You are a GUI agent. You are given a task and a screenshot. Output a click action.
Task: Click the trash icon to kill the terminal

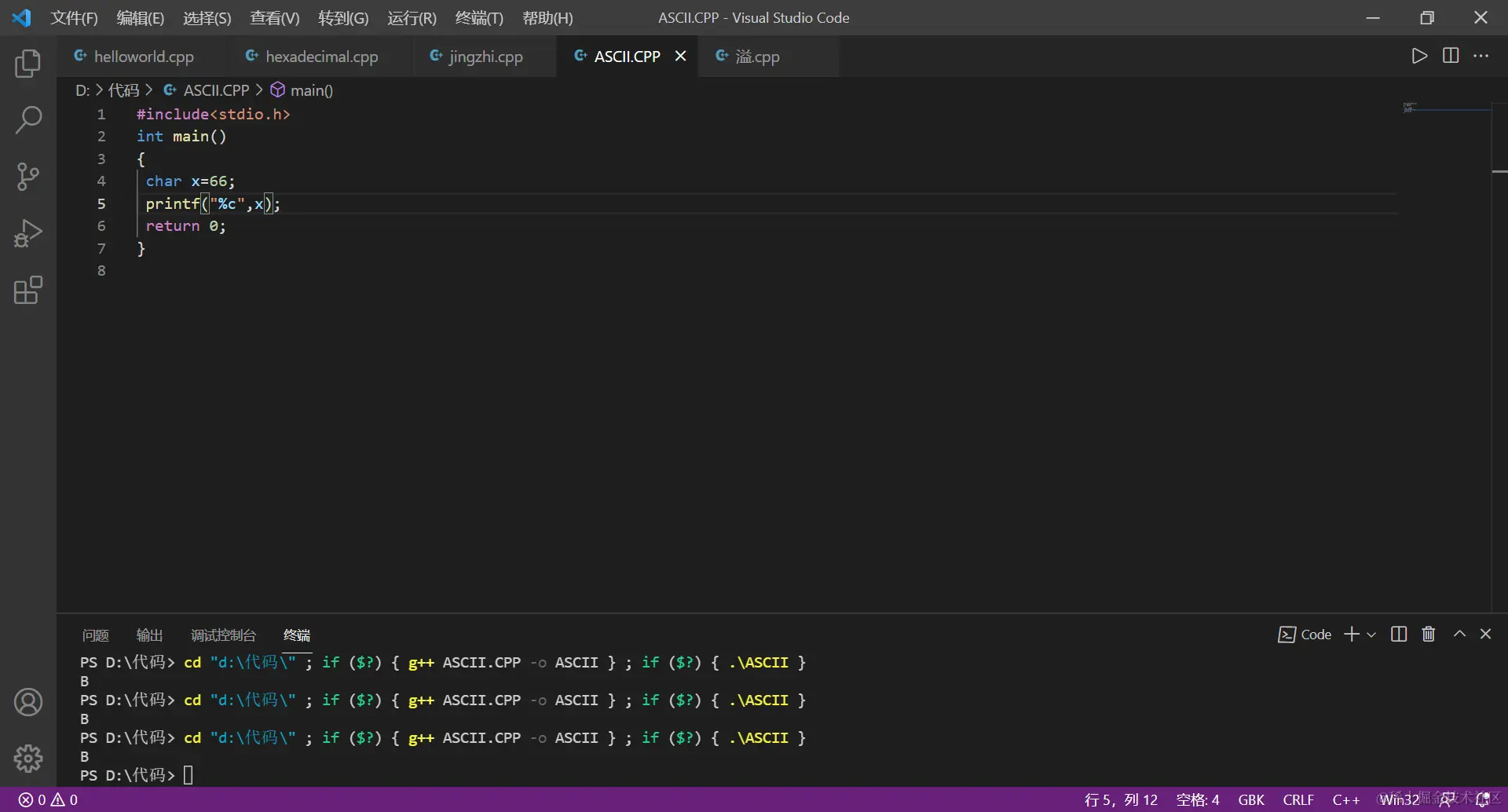1428,635
